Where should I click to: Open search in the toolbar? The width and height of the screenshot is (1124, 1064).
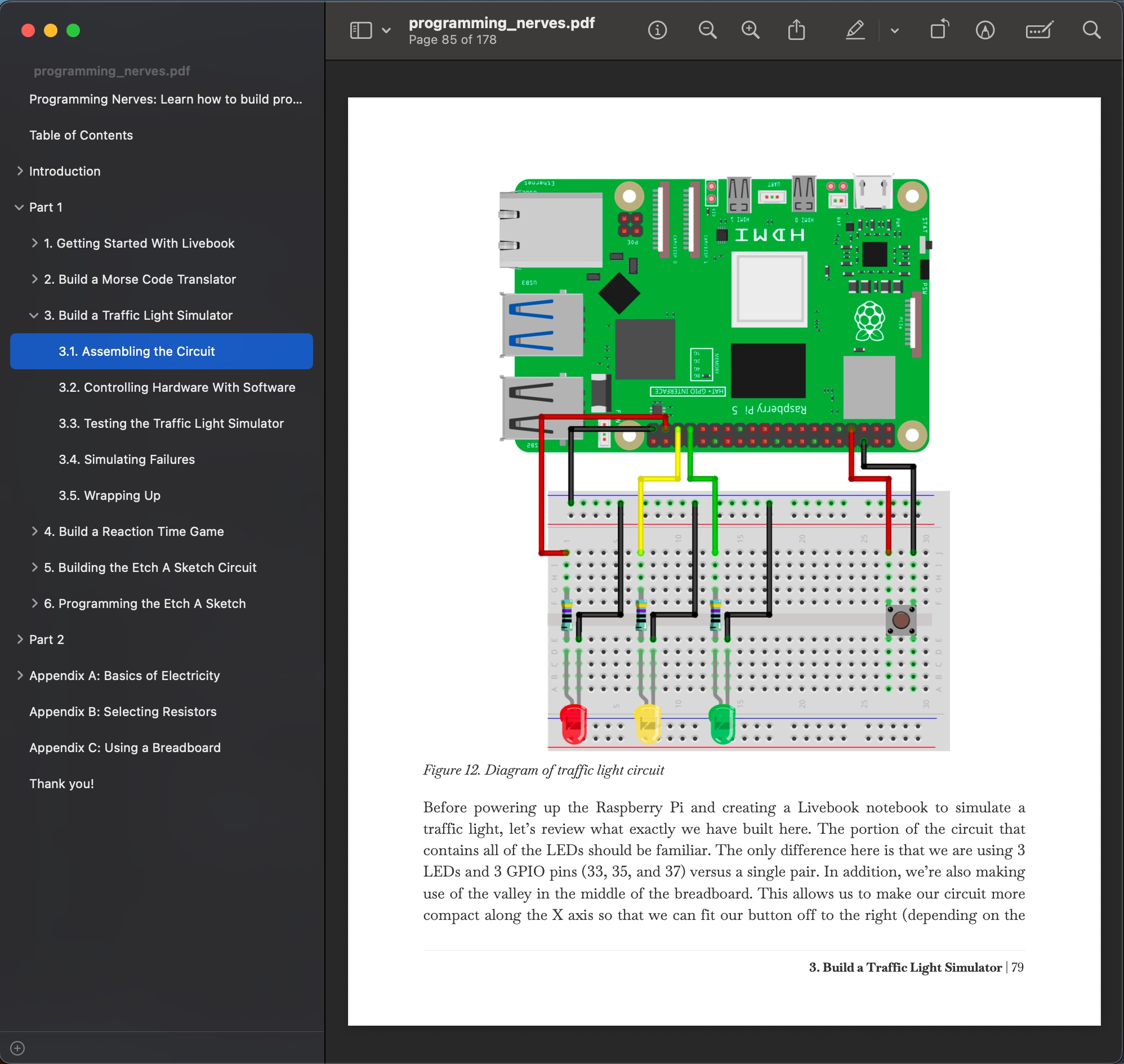pyautogui.click(x=1091, y=30)
